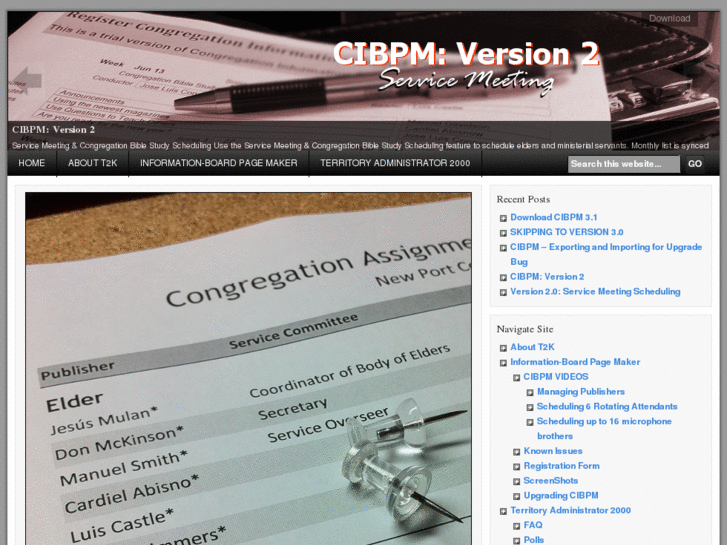
Task: Click the bullet icon beside Territory Administrator 2000 sidebar link
Action: coord(503,511)
